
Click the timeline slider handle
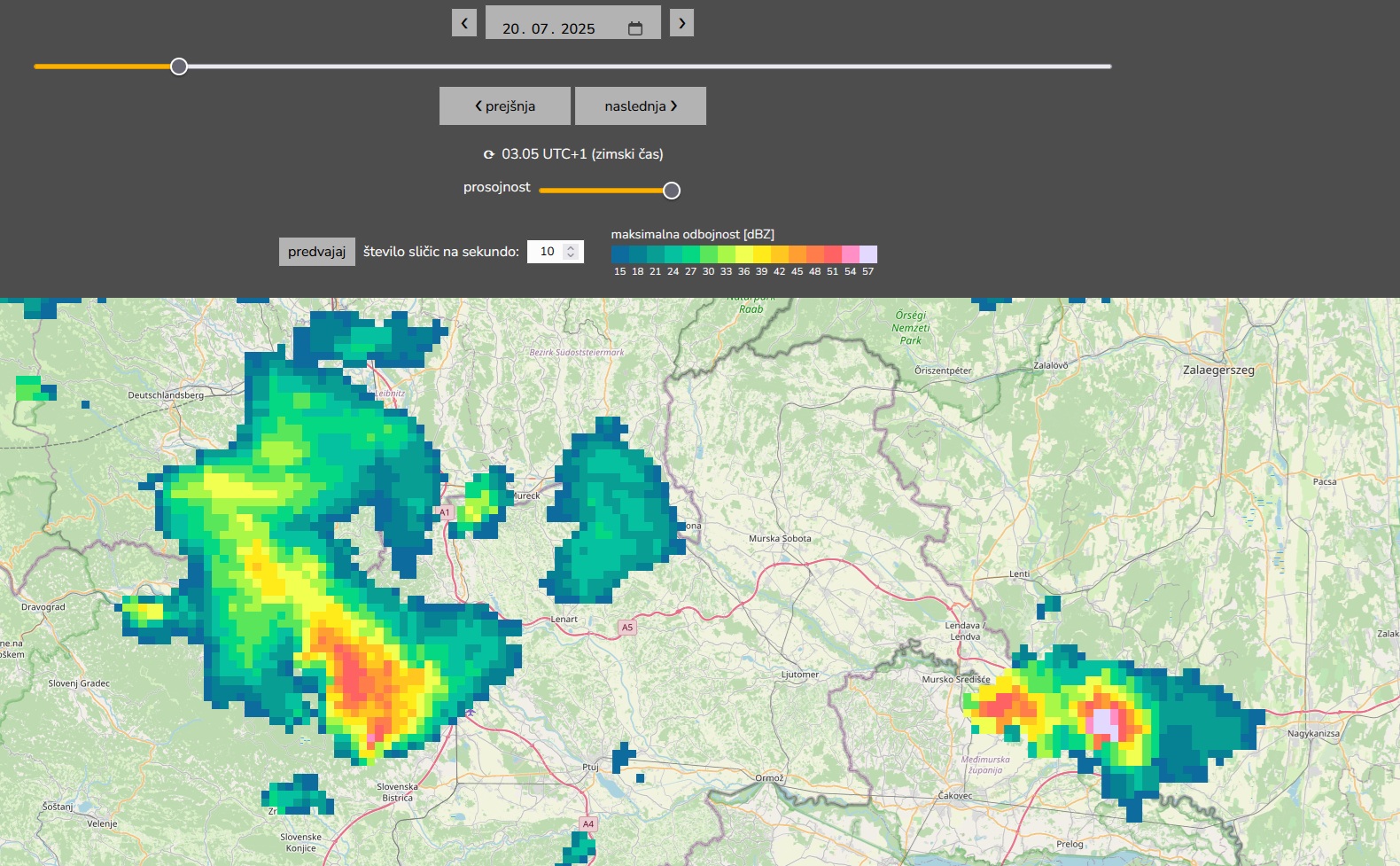coord(179,66)
